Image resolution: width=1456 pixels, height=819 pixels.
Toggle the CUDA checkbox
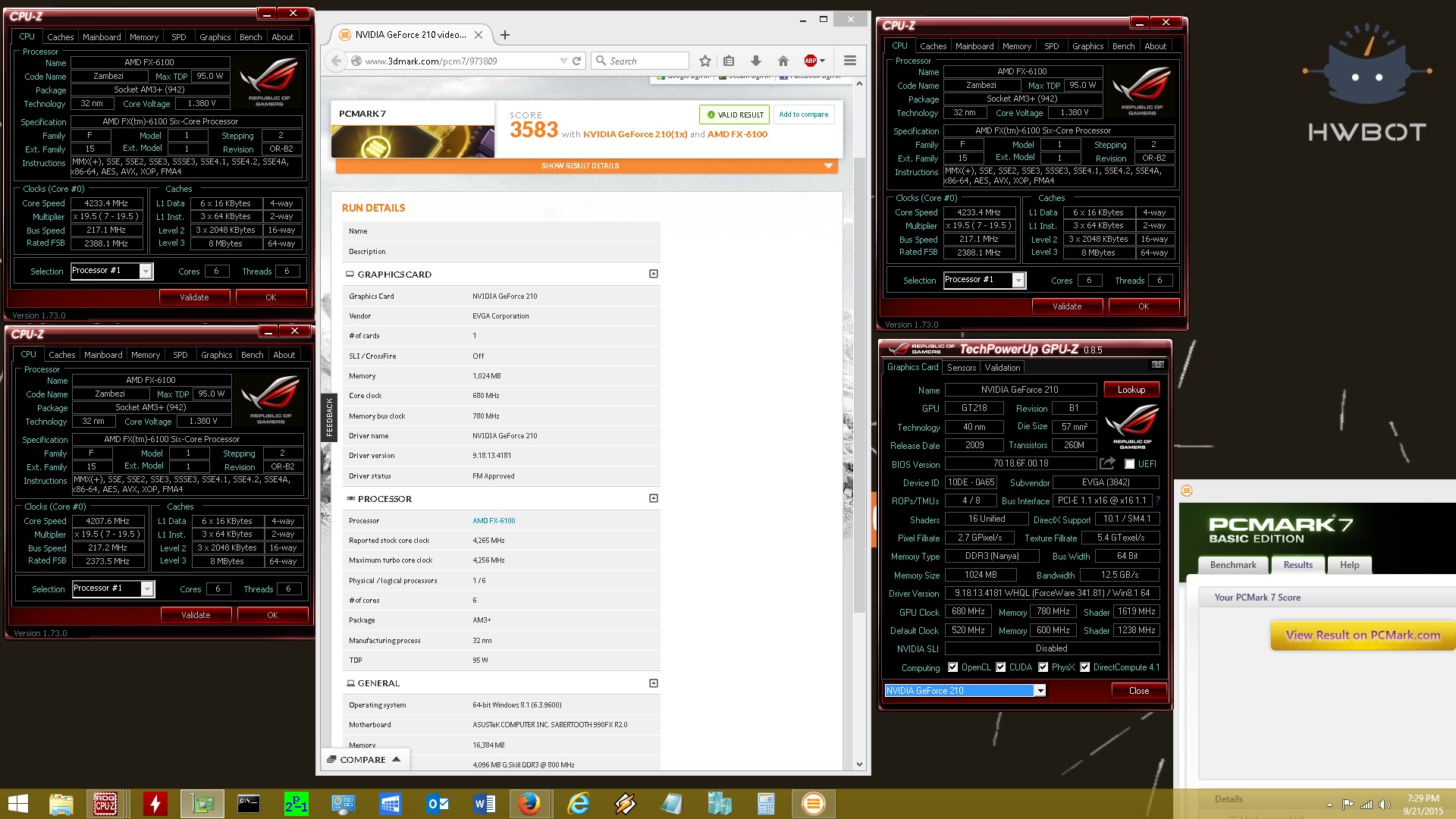[1001, 667]
